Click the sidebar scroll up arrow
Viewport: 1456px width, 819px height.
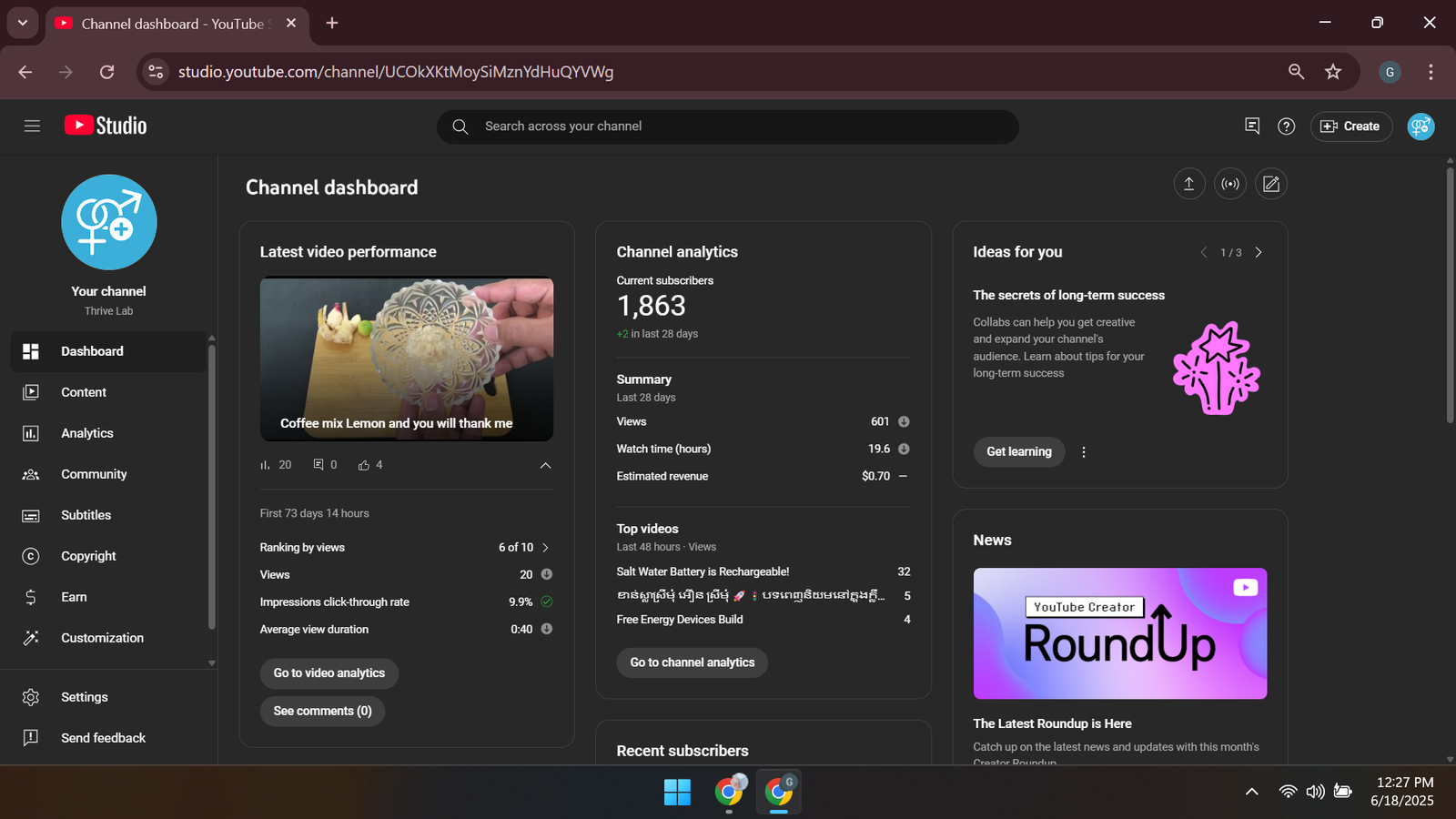(x=212, y=338)
